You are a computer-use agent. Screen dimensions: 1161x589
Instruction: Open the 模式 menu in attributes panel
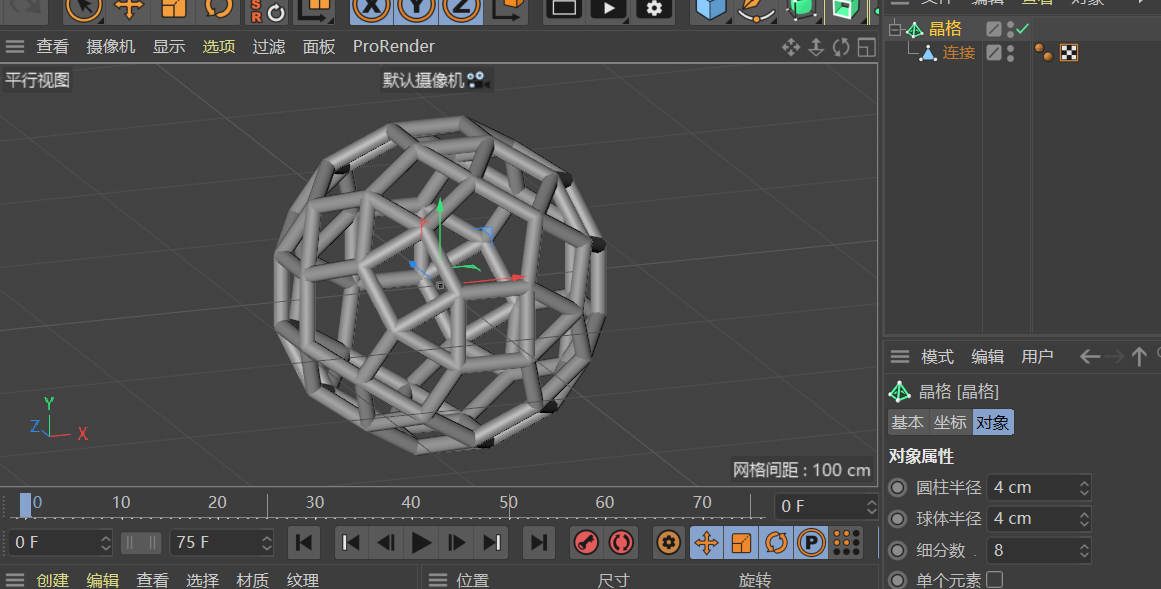937,357
